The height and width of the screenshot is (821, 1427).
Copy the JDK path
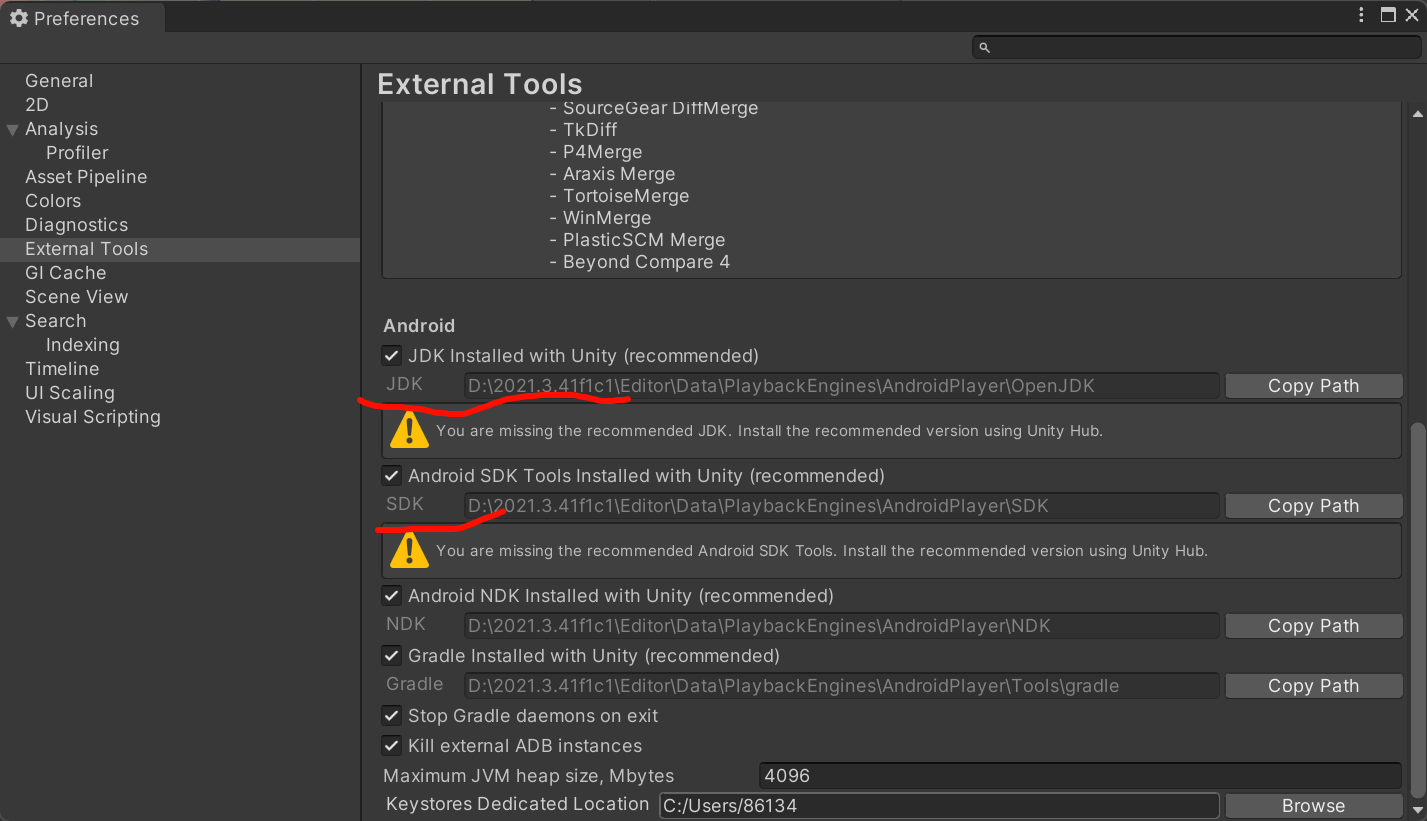[x=1313, y=386]
